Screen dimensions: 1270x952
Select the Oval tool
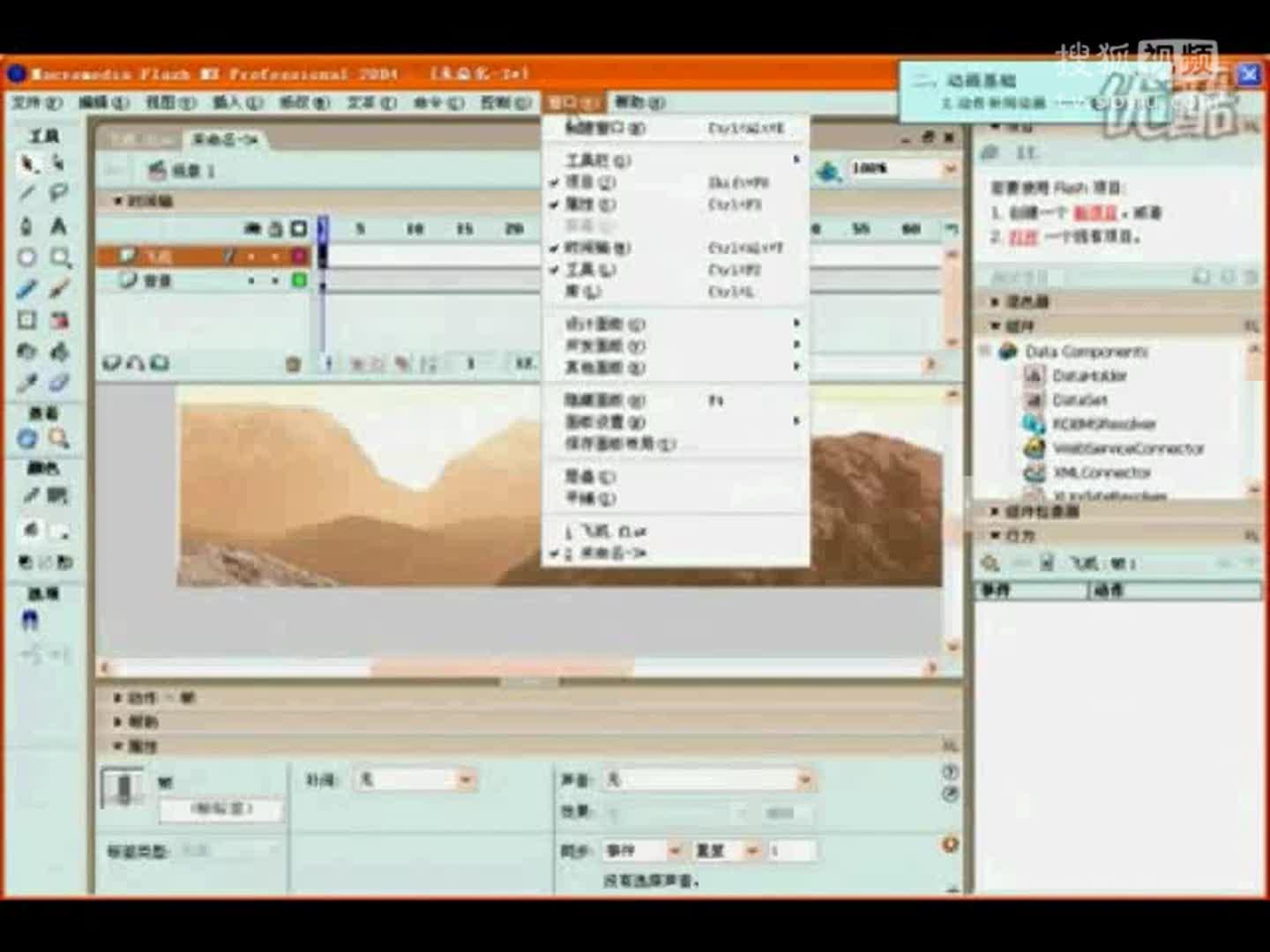(x=26, y=257)
